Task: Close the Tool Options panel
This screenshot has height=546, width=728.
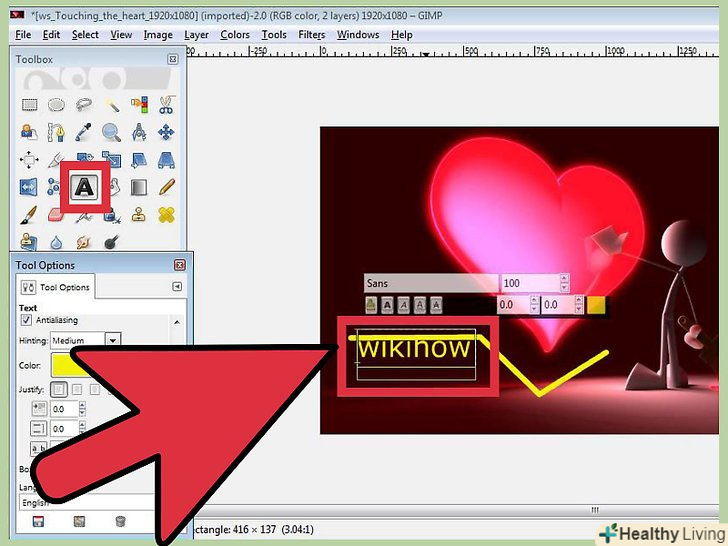Action: pos(179,265)
